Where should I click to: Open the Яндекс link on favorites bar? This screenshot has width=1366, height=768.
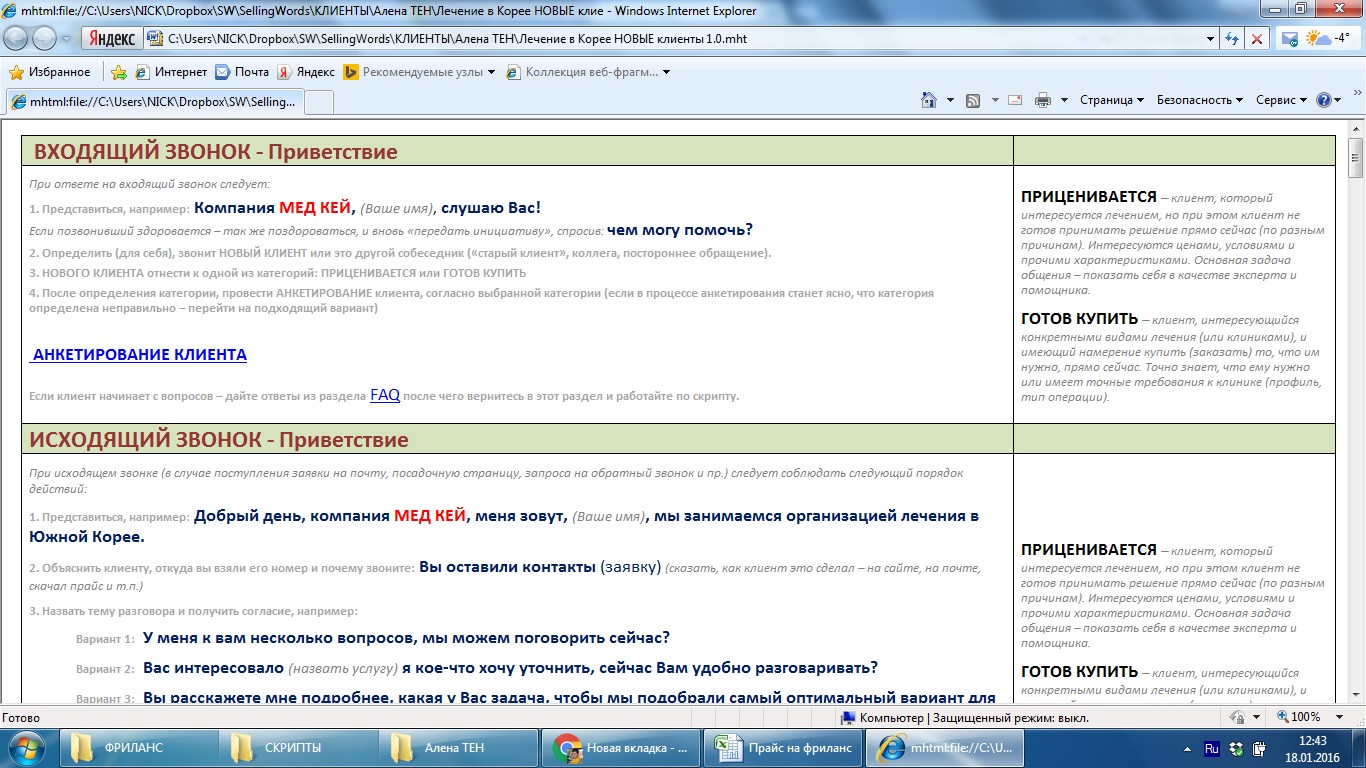point(306,72)
